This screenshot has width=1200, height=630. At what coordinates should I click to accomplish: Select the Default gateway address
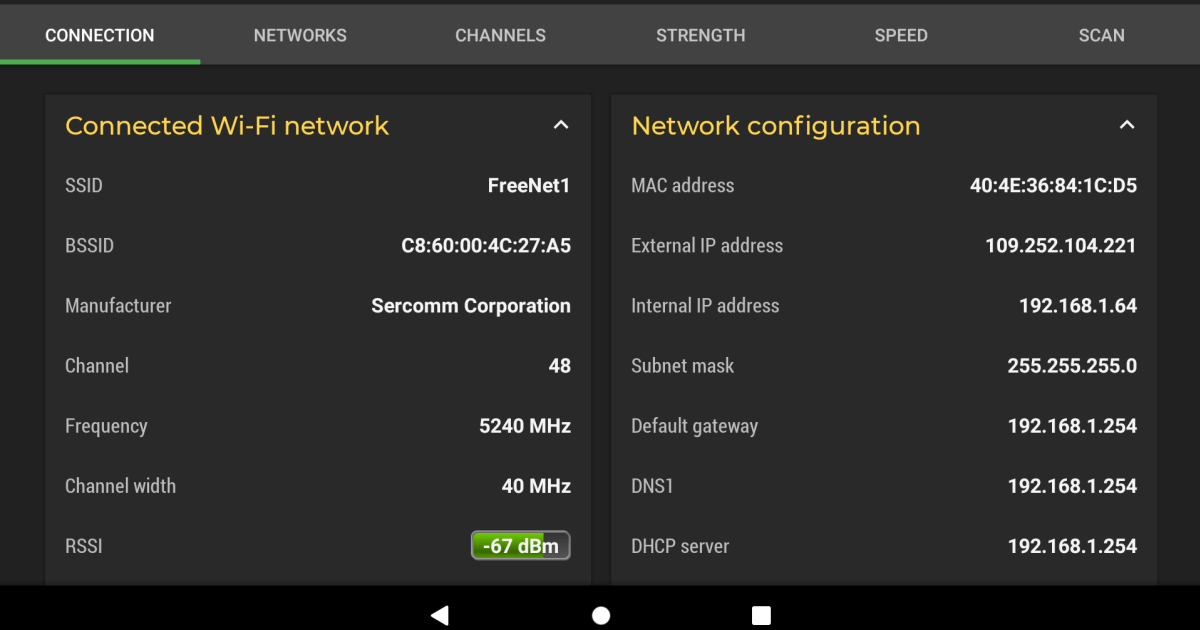[x=1072, y=425]
